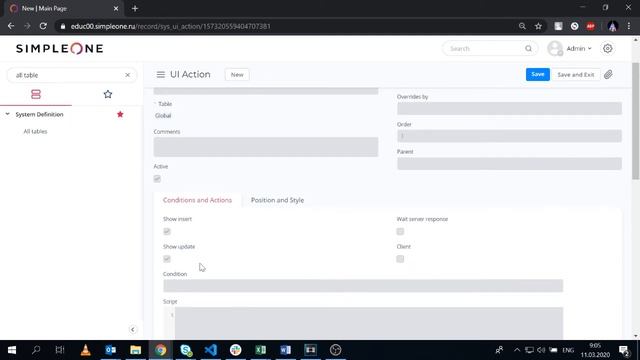Click the page vertical scrollbar thumb
This screenshot has height=360, width=640.
click(636, 120)
